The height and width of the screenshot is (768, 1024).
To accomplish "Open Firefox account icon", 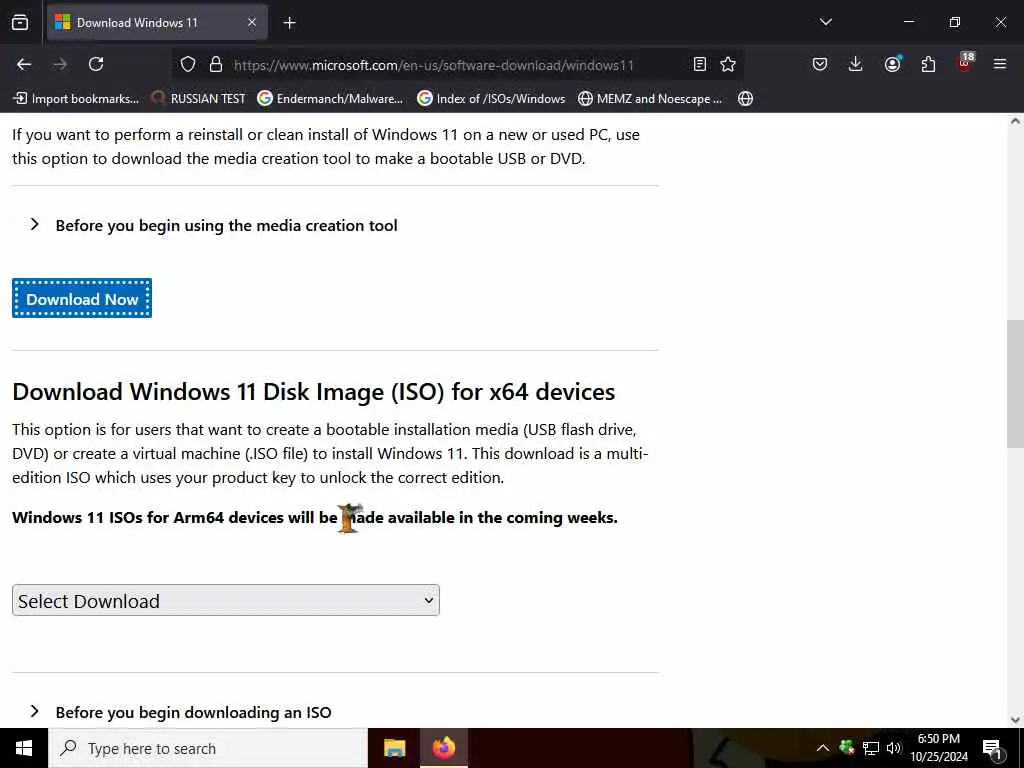I will pyautogui.click(x=892, y=64).
